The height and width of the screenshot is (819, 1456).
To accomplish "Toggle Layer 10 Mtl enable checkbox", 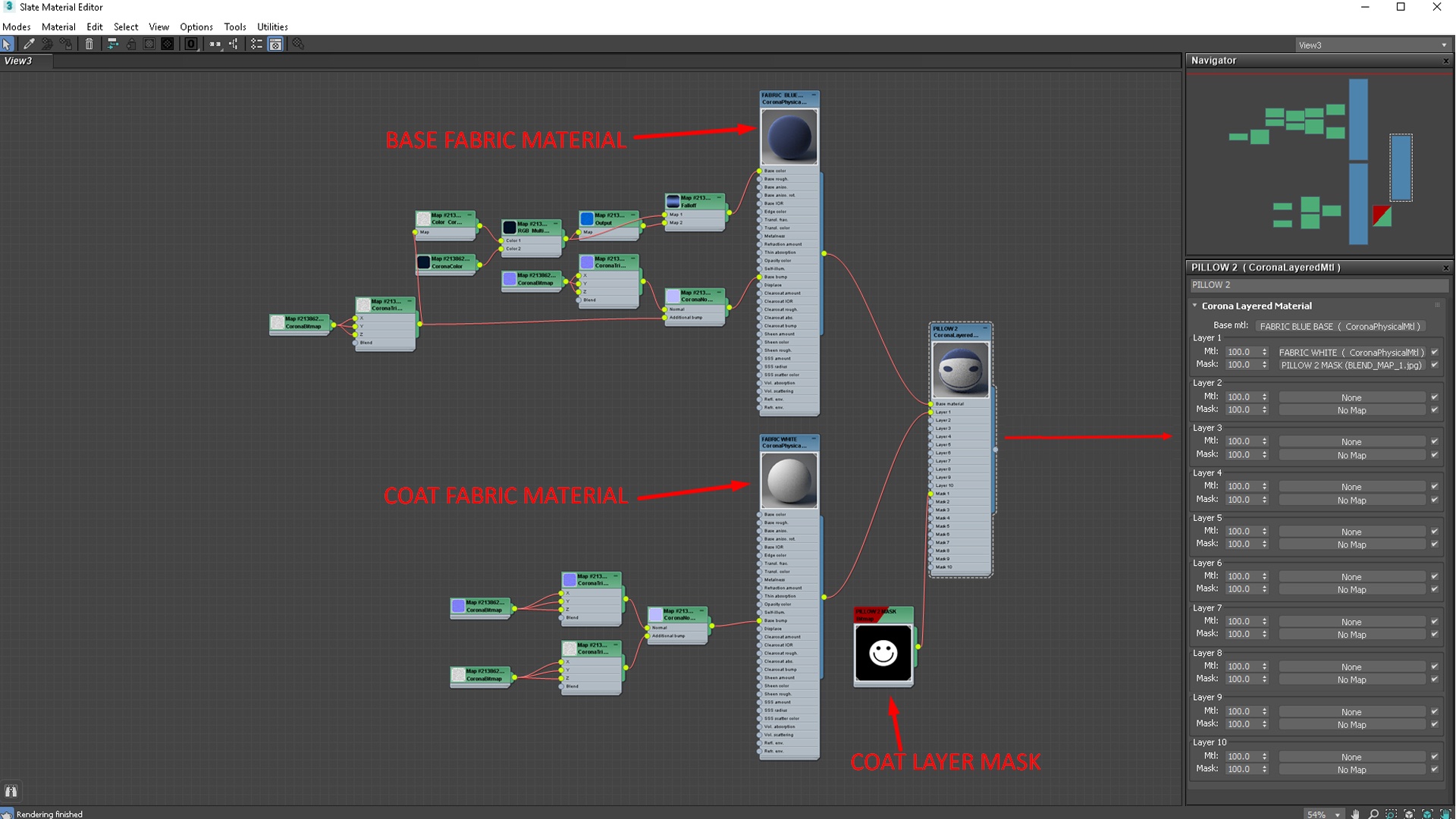I will 1435,756.
